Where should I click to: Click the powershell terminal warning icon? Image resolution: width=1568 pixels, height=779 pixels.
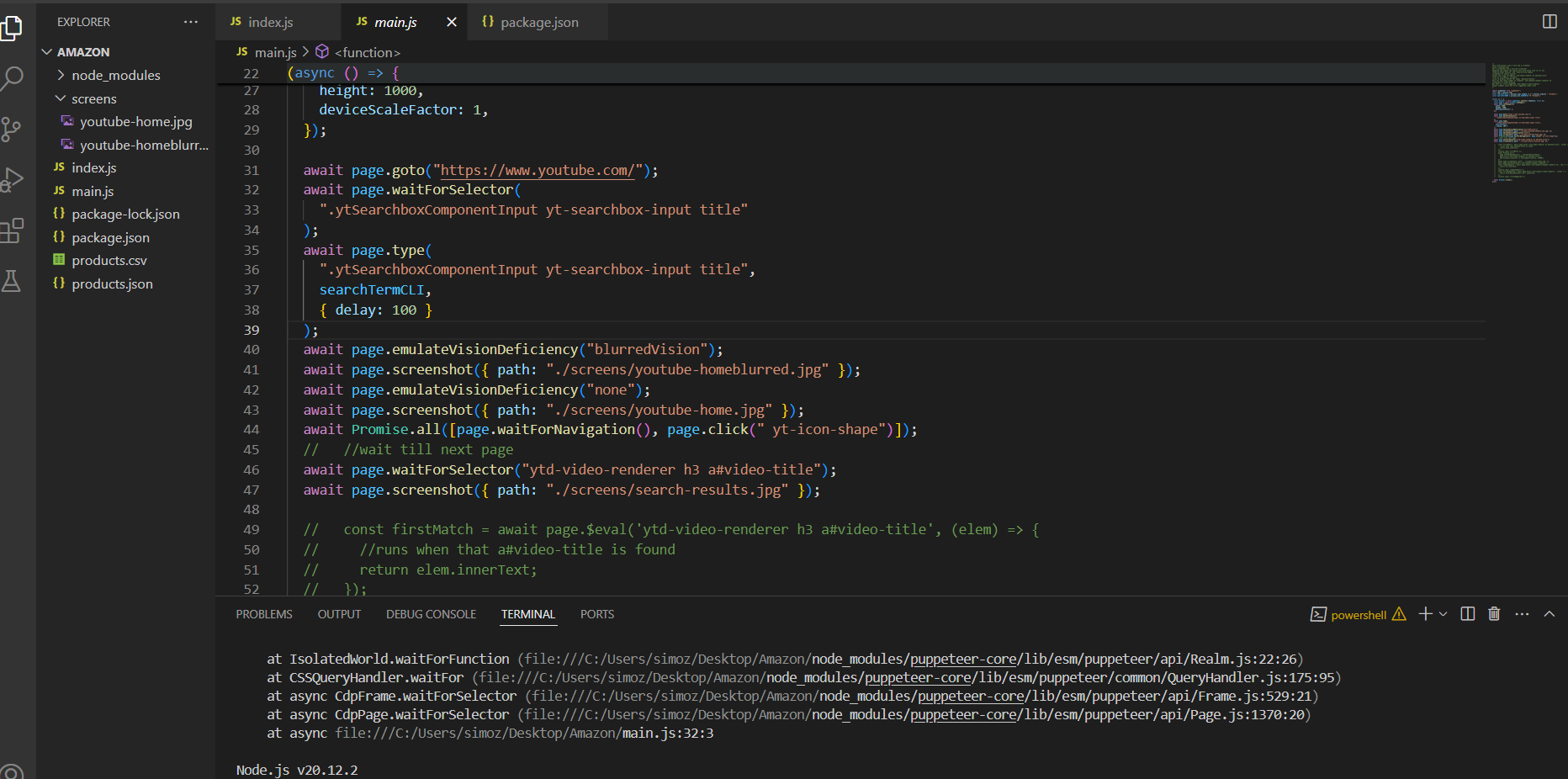pos(1399,614)
